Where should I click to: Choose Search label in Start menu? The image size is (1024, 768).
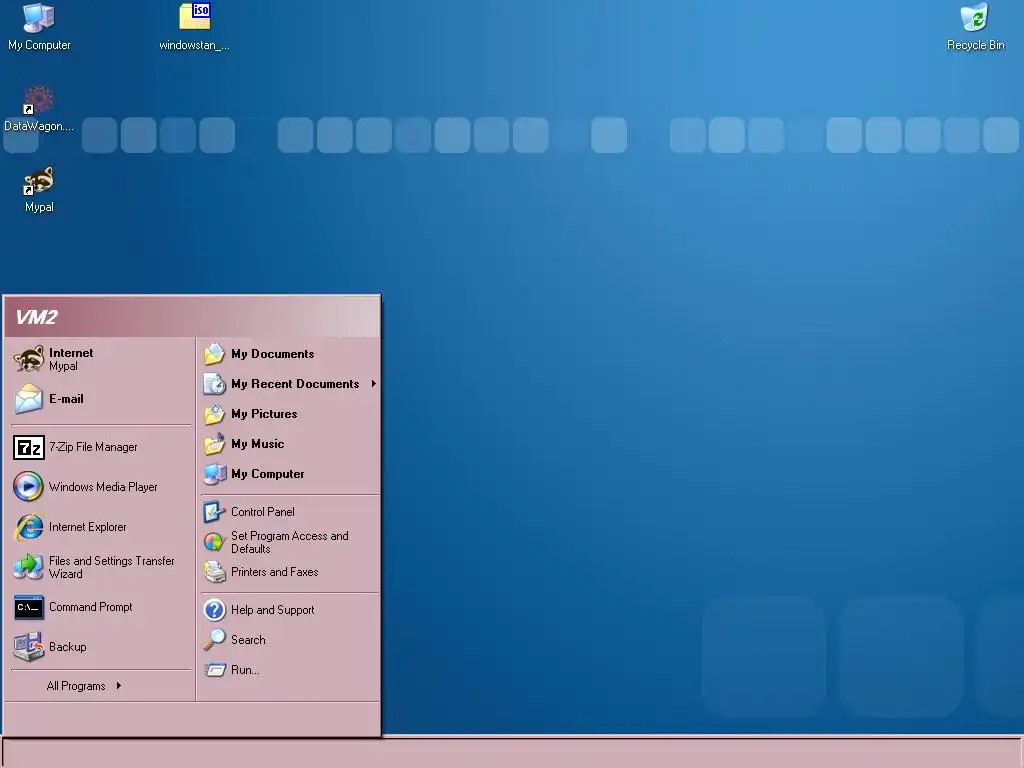coord(248,640)
